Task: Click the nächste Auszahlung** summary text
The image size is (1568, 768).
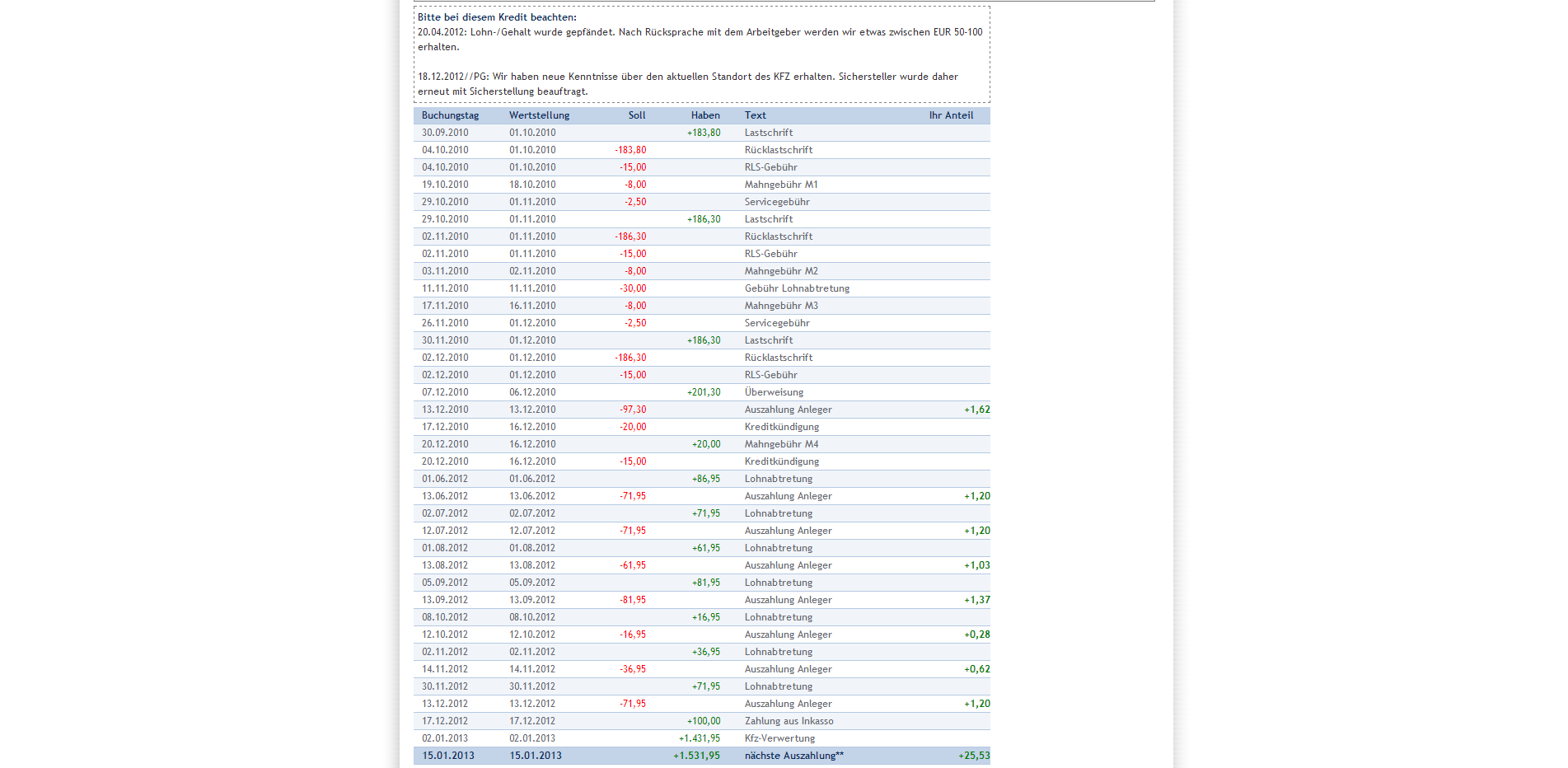Action: (793, 756)
